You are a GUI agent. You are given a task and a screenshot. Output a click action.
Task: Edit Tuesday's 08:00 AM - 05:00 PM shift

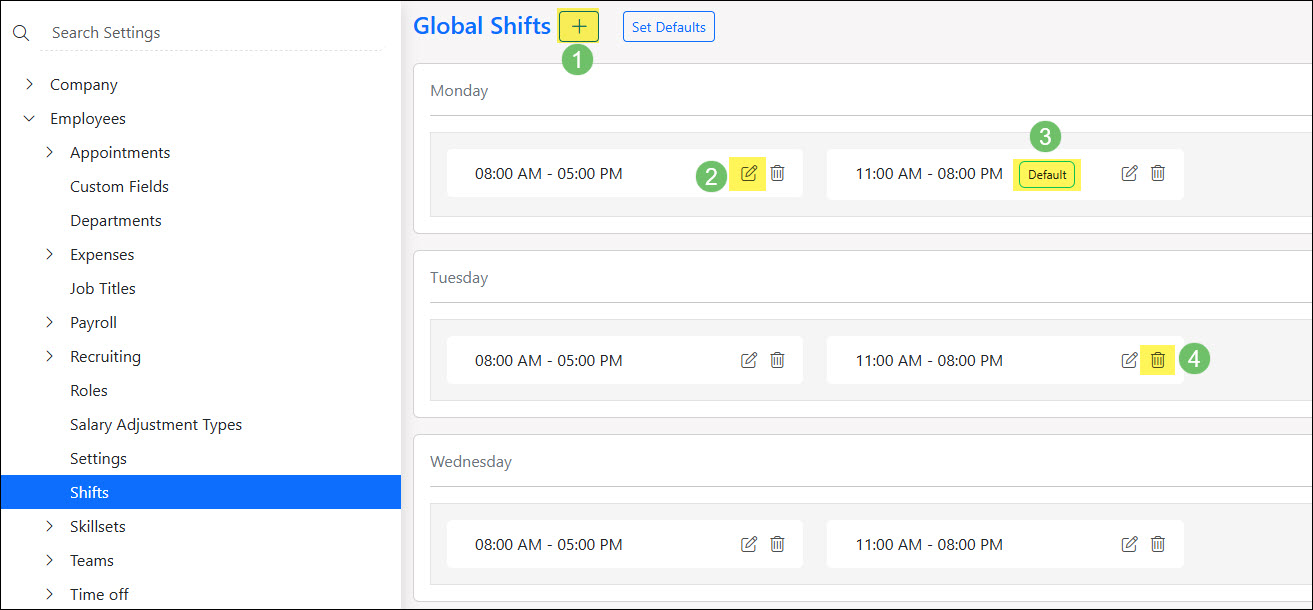pos(749,360)
